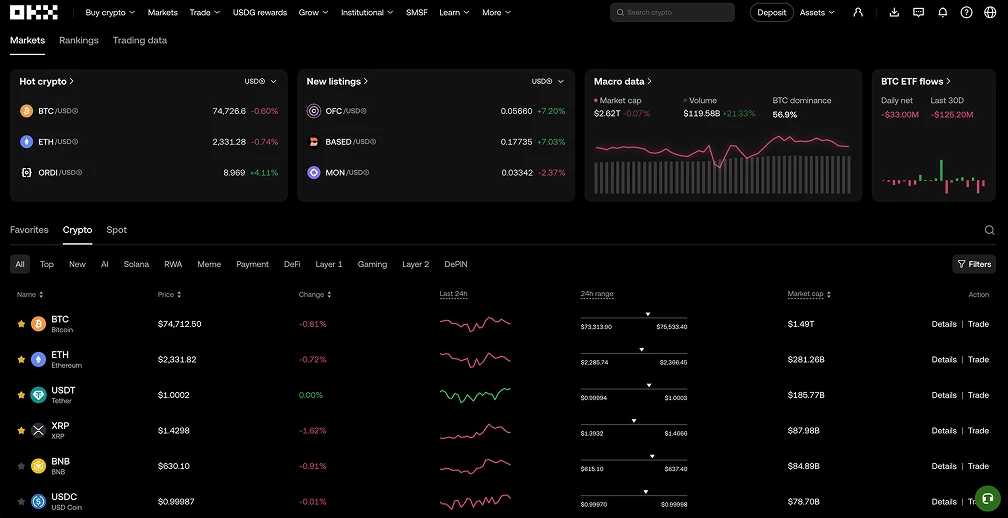
Task: Sort the table by Price
Action: click(x=169, y=294)
